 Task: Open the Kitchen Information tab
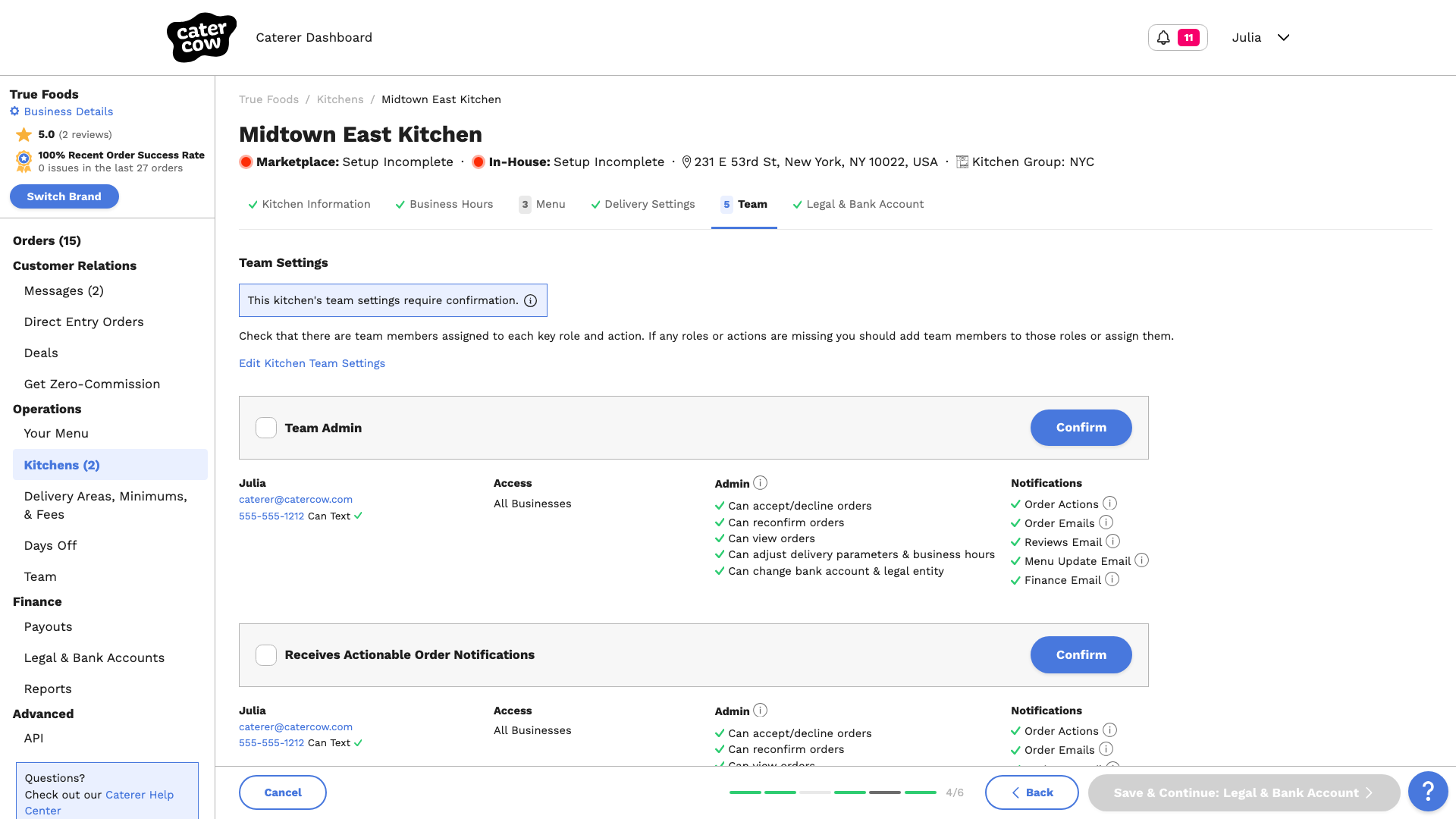click(x=309, y=204)
